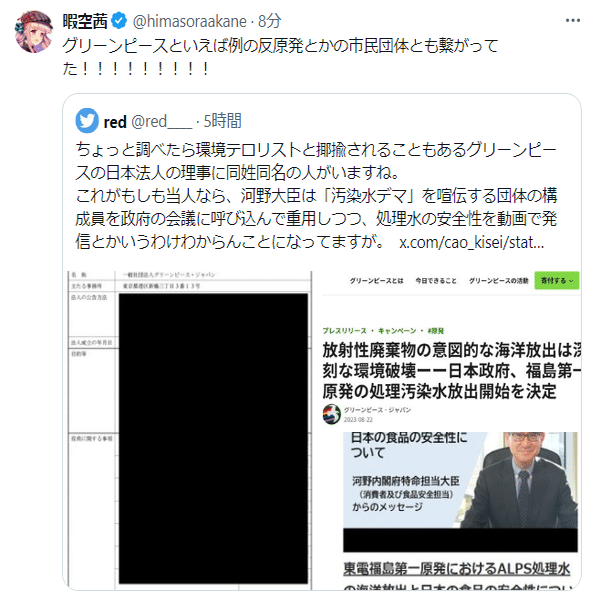Image resolution: width=591 pixels, height=591 pixels.
Task: Click the Greenpeace Japan author logo
Action: (x=332, y=414)
